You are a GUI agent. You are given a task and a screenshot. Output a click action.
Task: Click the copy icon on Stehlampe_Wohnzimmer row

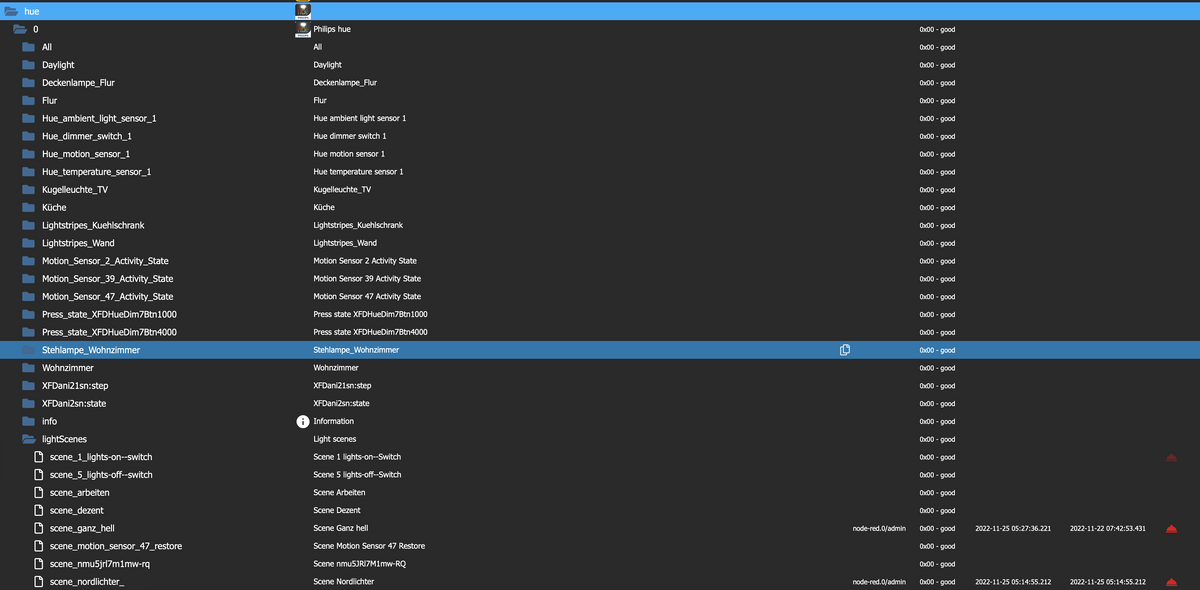click(x=845, y=350)
